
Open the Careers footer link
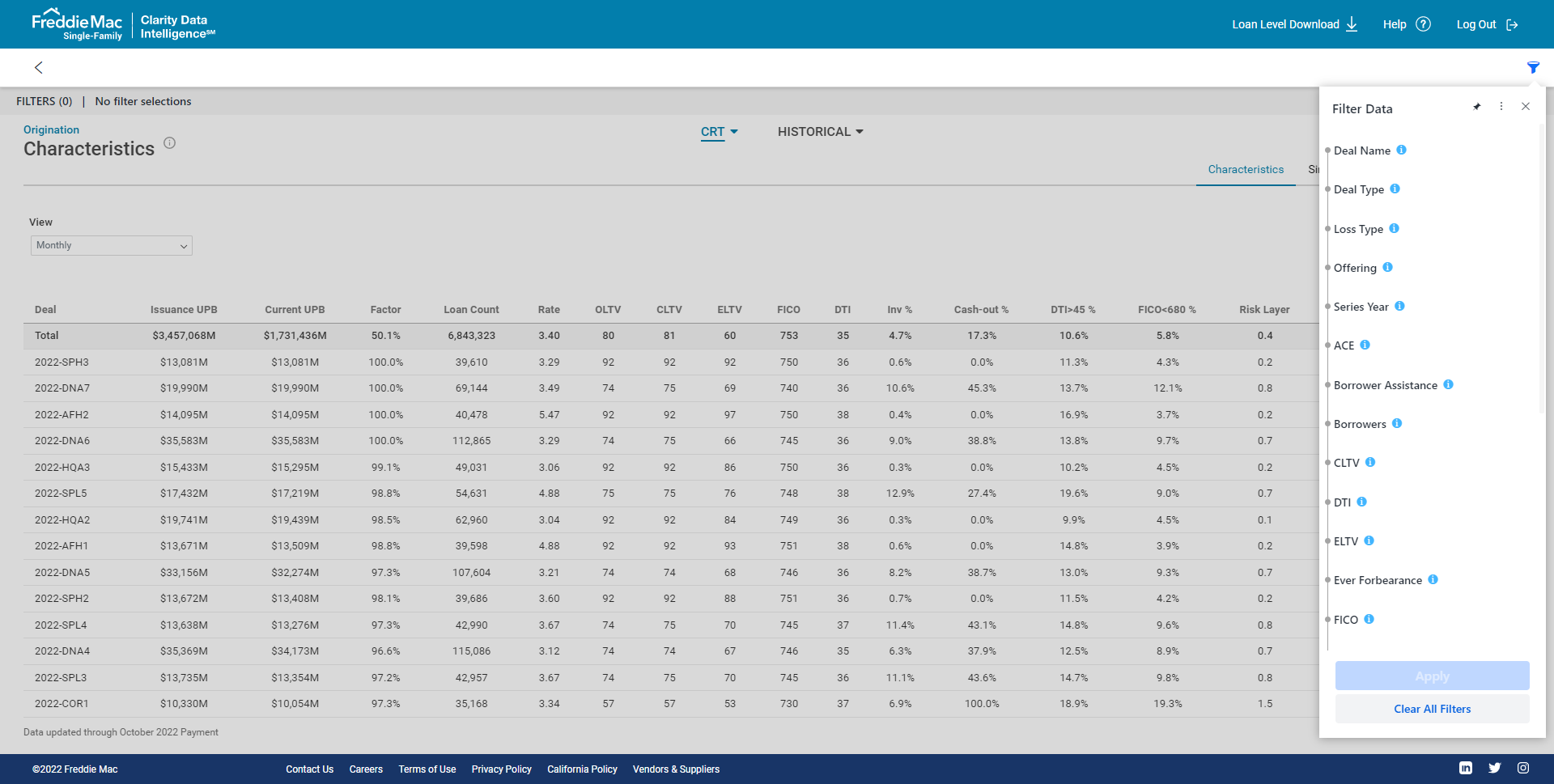366,769
